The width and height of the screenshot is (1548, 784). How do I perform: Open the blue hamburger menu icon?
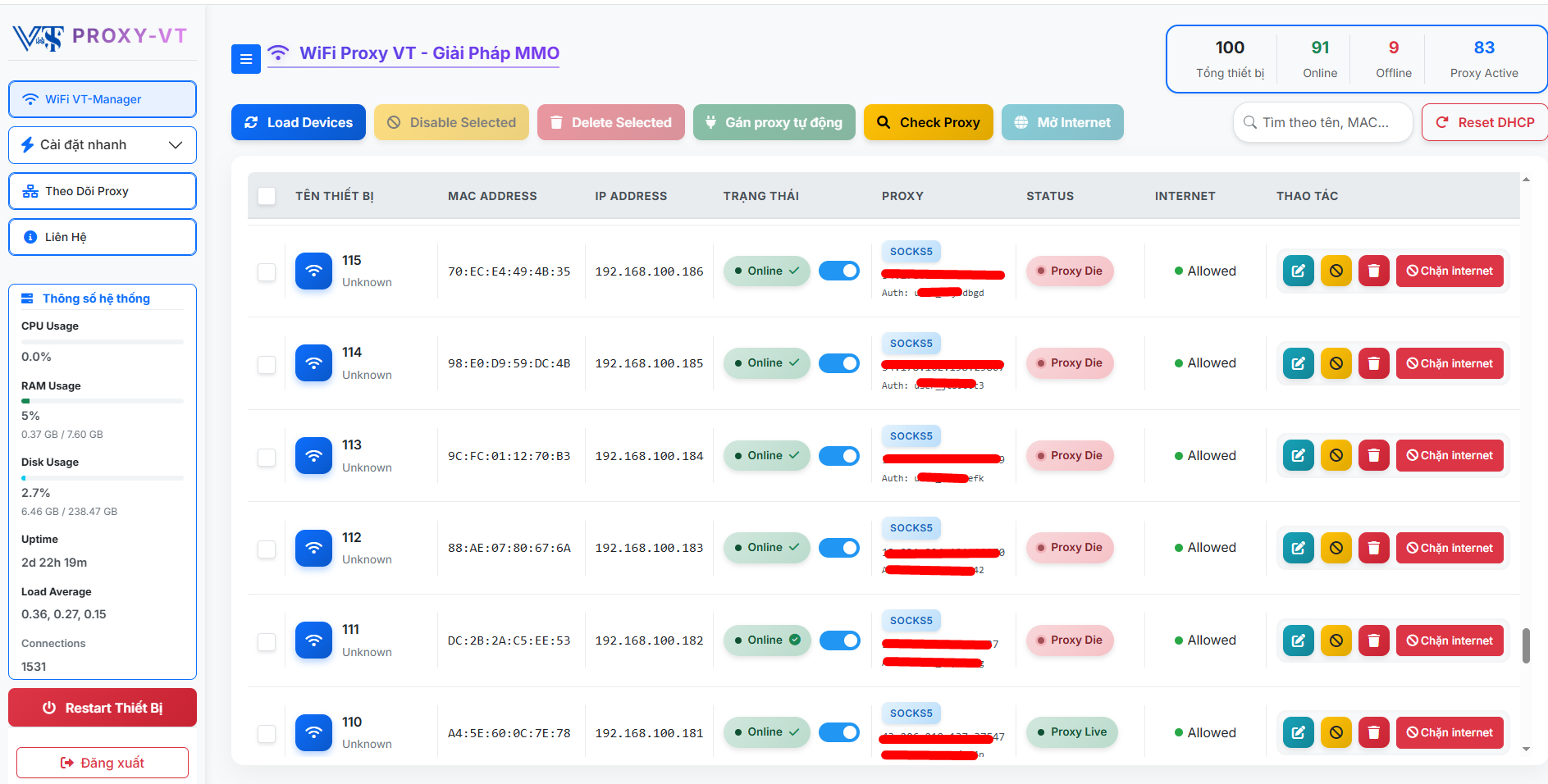(x=245, y=59)
